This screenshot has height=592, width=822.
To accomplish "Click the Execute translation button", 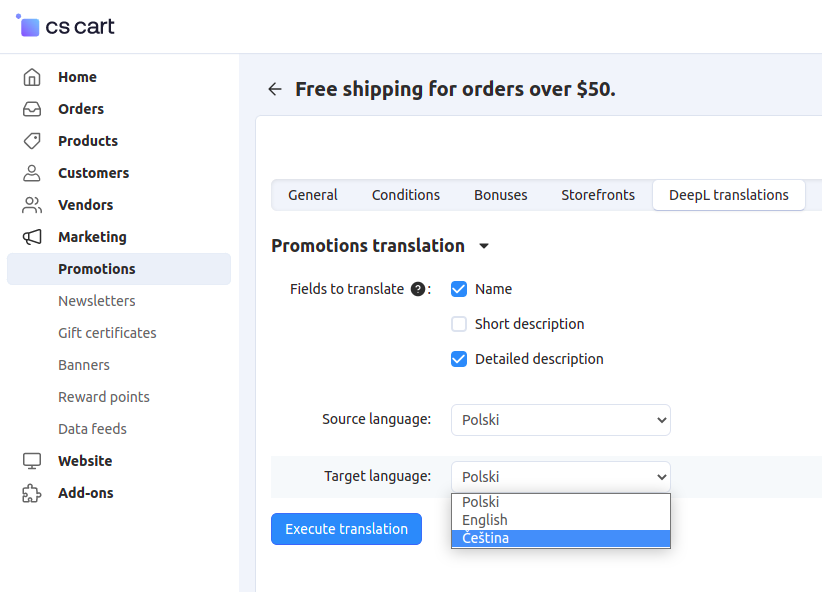I will point(347,529).
